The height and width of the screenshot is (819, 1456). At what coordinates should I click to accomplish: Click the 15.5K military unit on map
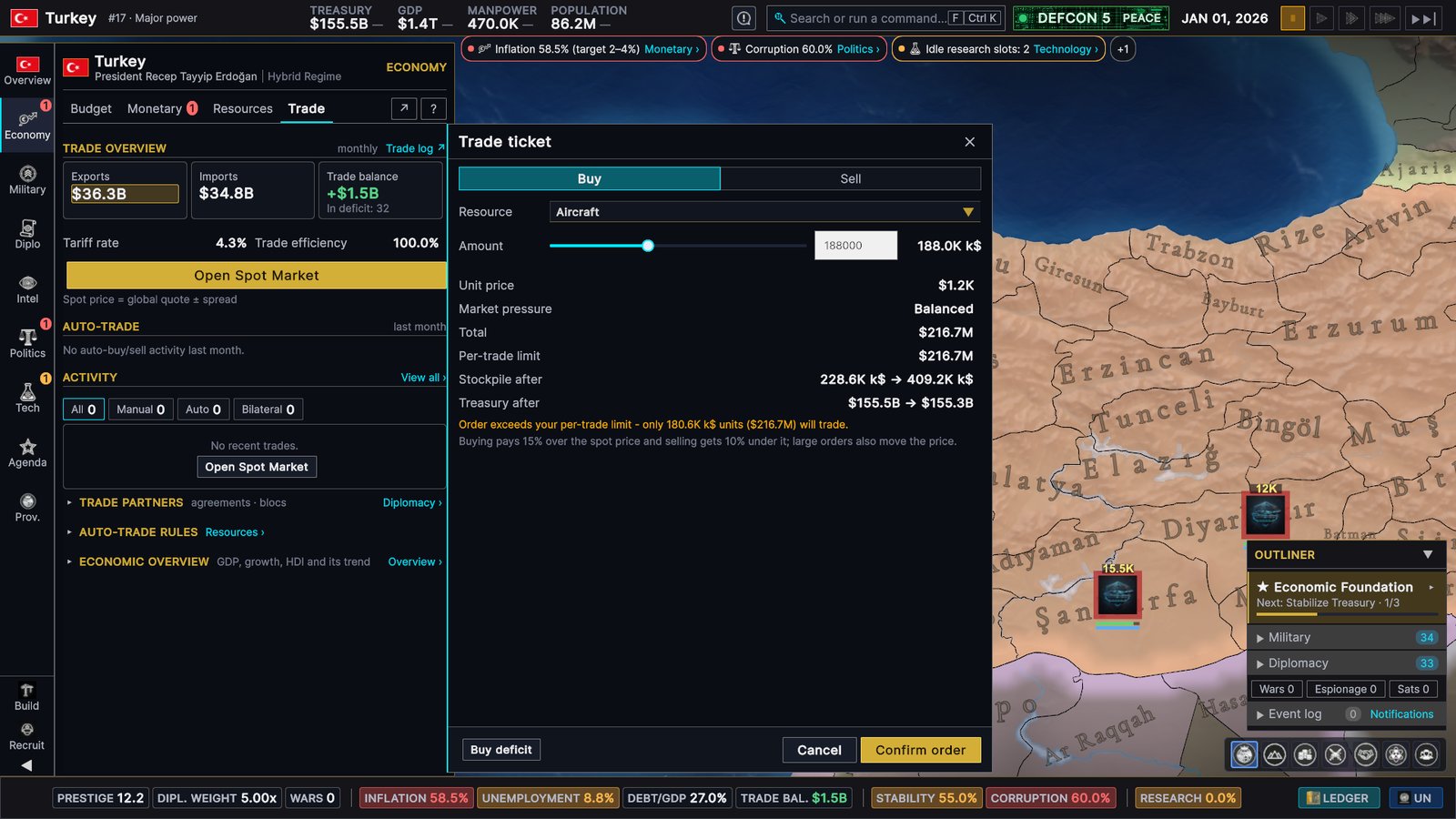[x=1117, y=596]
